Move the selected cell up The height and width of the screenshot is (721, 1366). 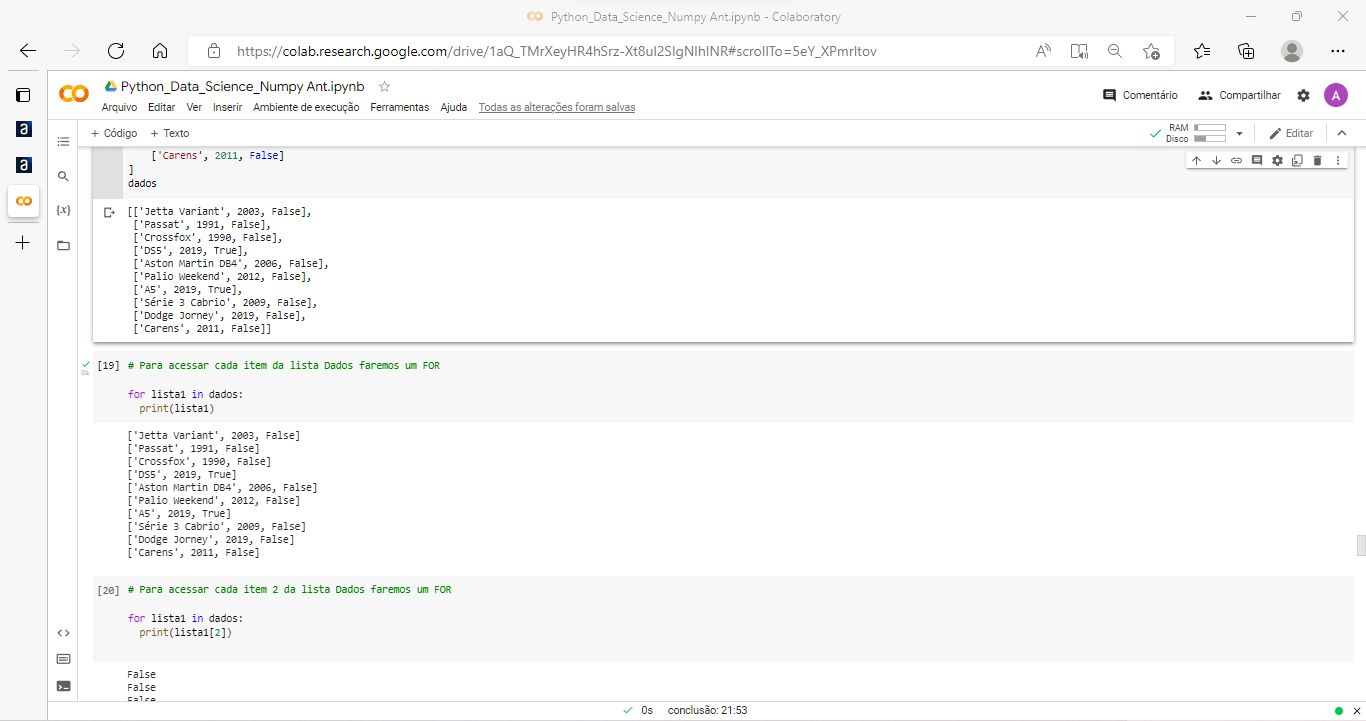pos(1196,160)
